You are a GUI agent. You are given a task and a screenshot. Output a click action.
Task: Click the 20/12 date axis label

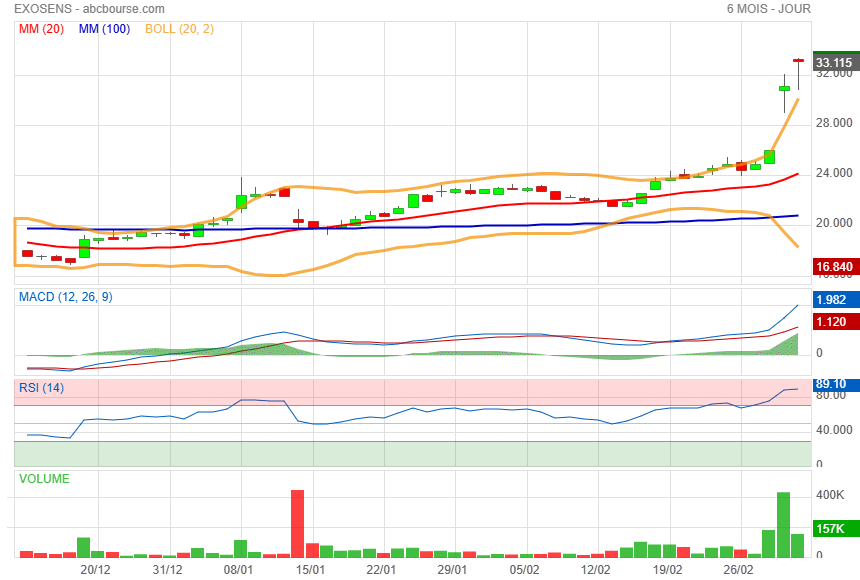[95, 570]
